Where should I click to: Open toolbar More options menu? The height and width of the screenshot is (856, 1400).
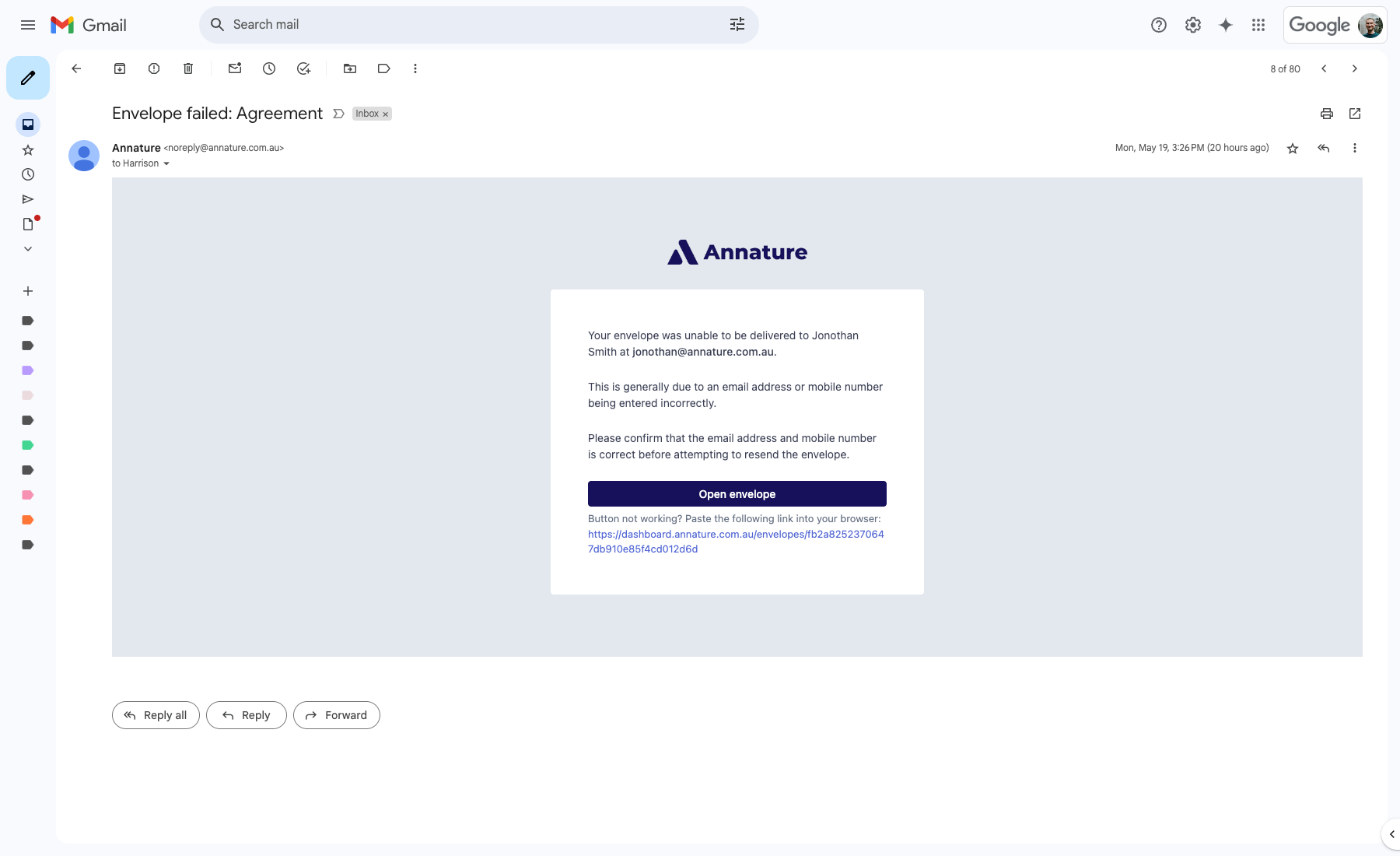[x=415, y=68]
